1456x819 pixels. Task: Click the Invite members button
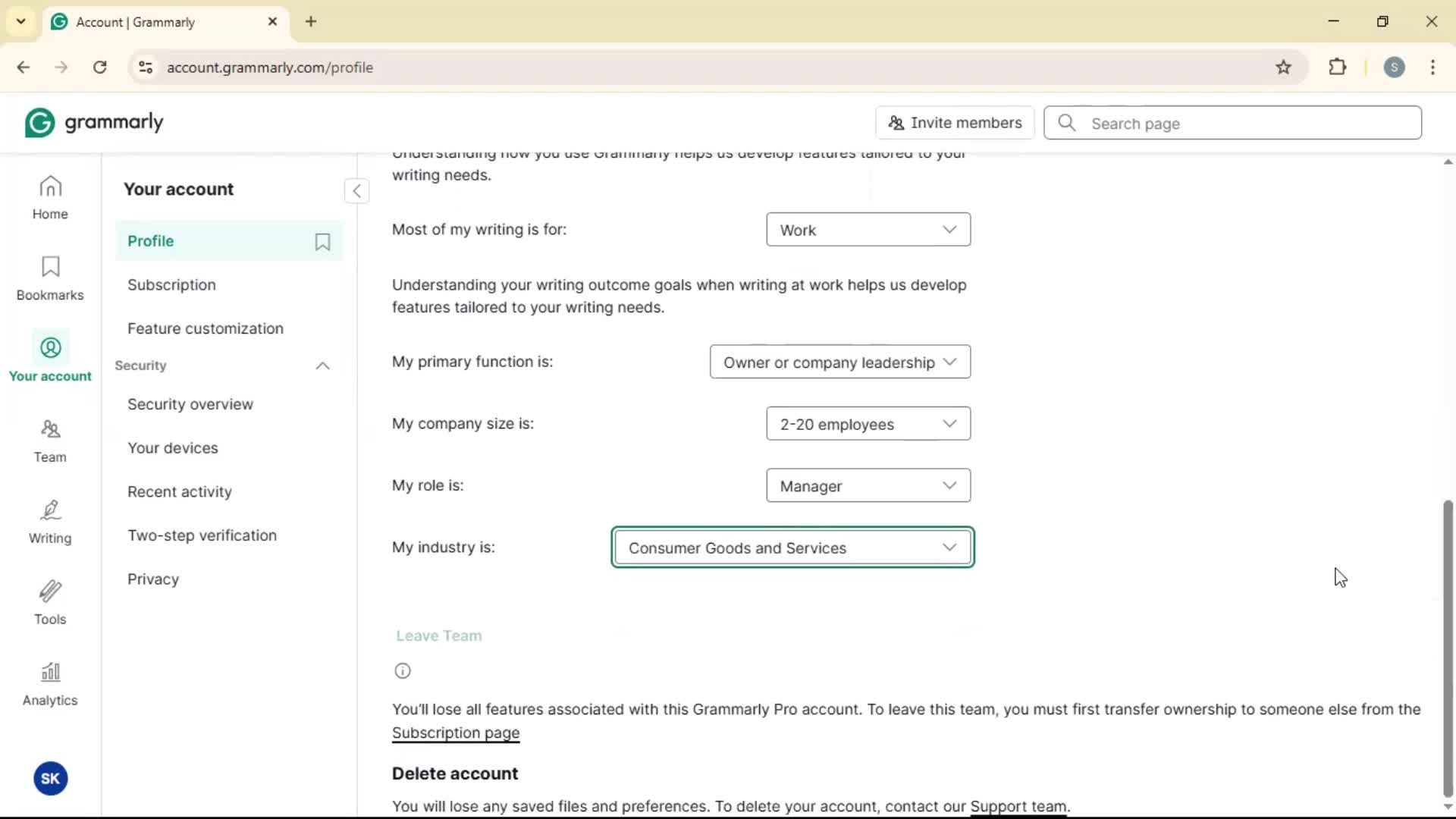(955, 123)
